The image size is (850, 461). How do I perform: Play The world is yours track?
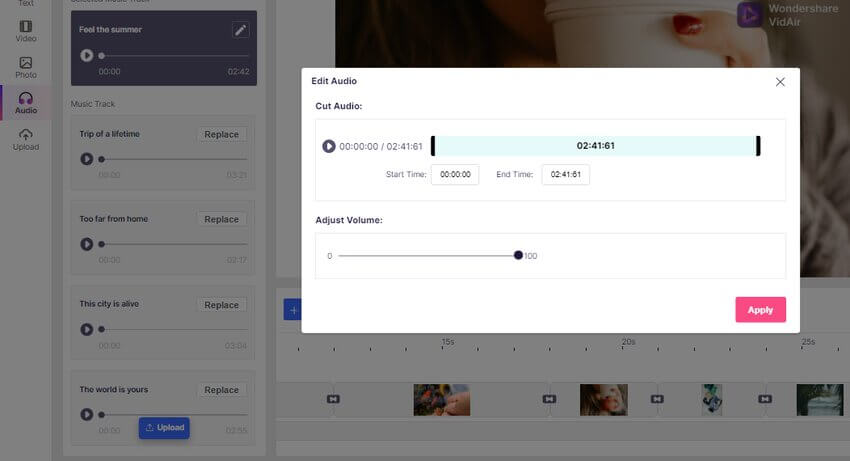coord(87,414)
